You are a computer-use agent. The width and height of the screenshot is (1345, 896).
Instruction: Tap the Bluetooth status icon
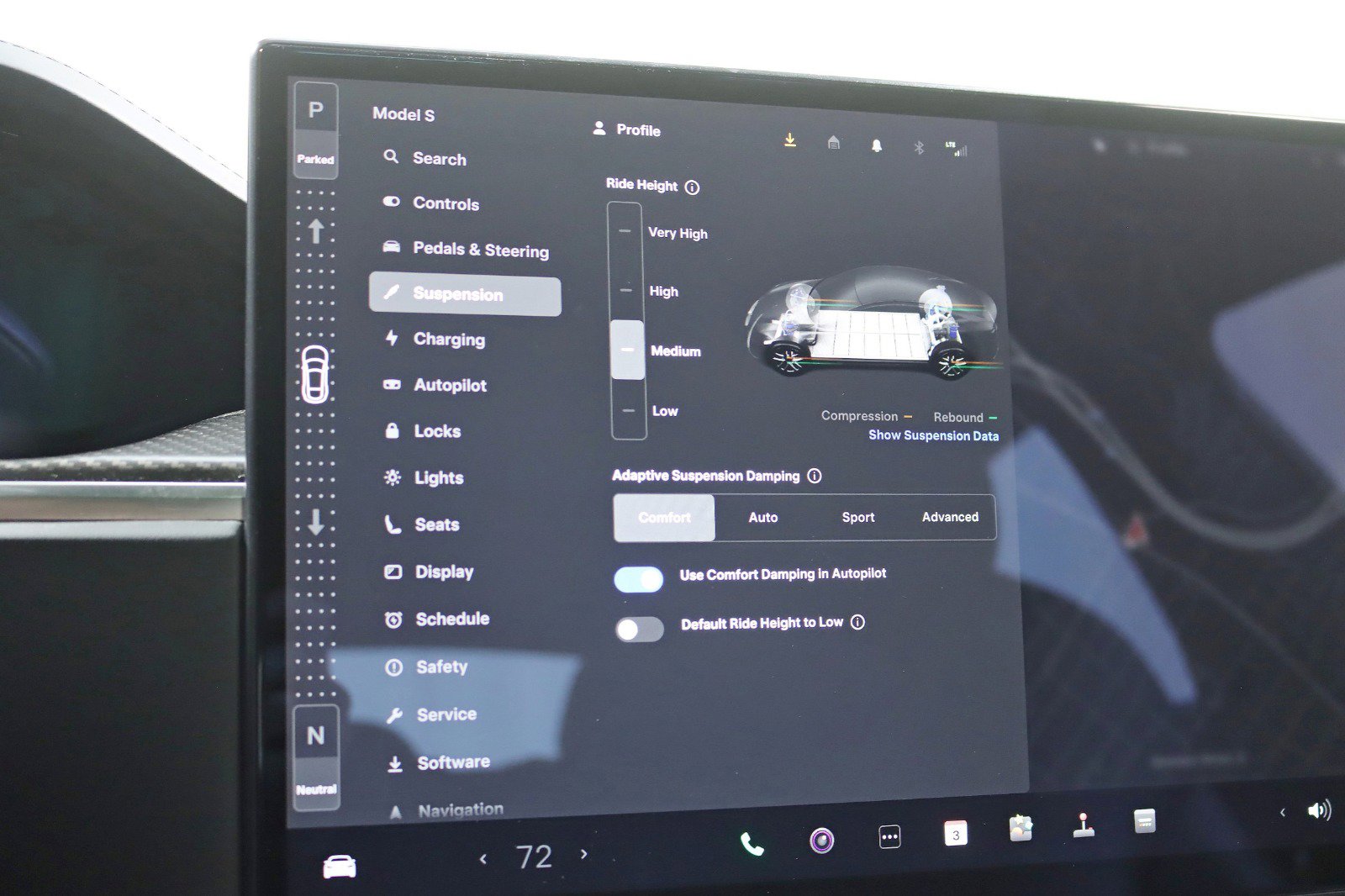(x=918, y=146)
